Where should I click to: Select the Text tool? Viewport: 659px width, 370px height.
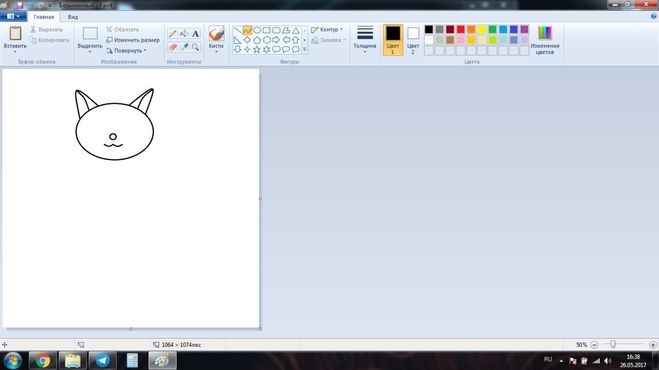pos(195,34)
